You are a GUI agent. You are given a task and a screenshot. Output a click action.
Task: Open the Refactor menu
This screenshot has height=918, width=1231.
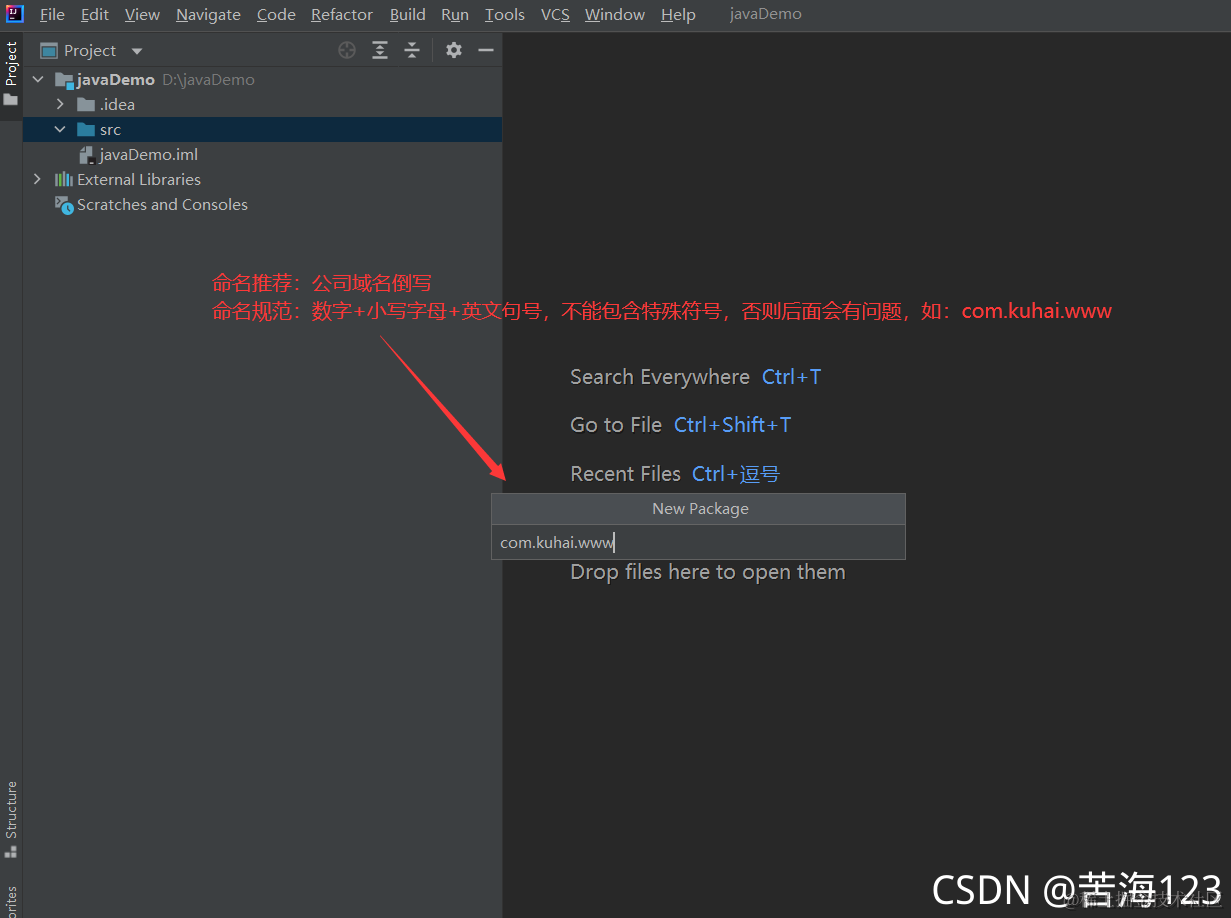342,15
